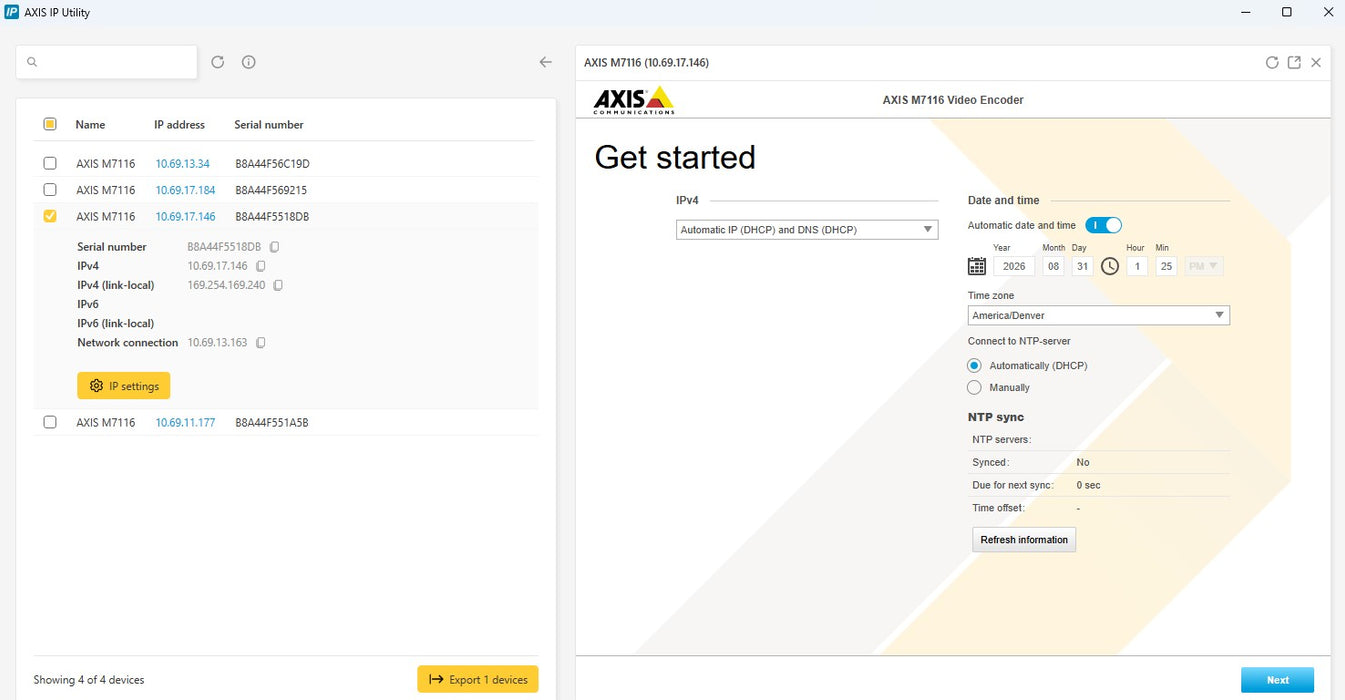Check the device 10.69.17.184 checkbox
Screen dimensions: 1345x700
click(50, 189)
